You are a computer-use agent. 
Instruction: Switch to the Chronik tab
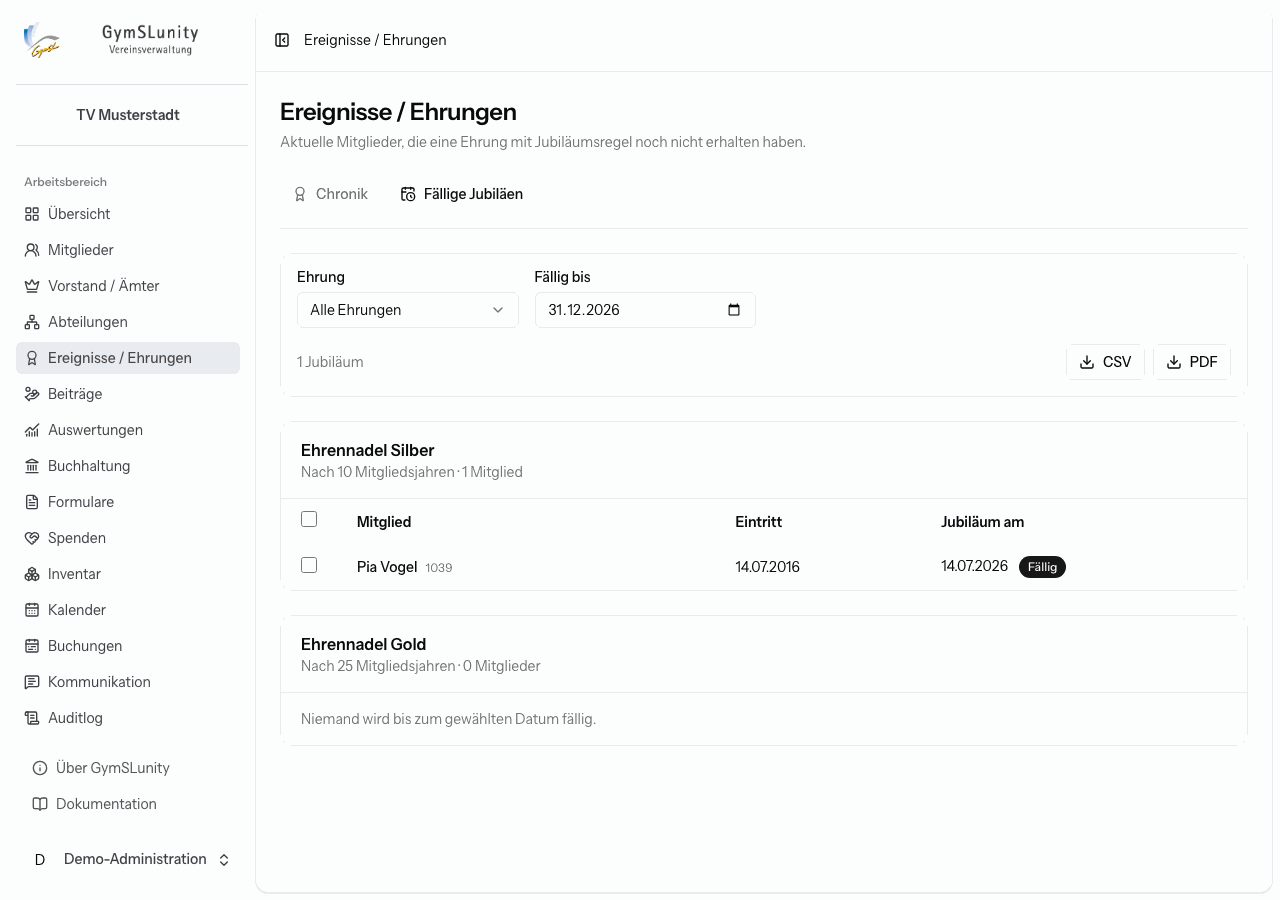330,194
